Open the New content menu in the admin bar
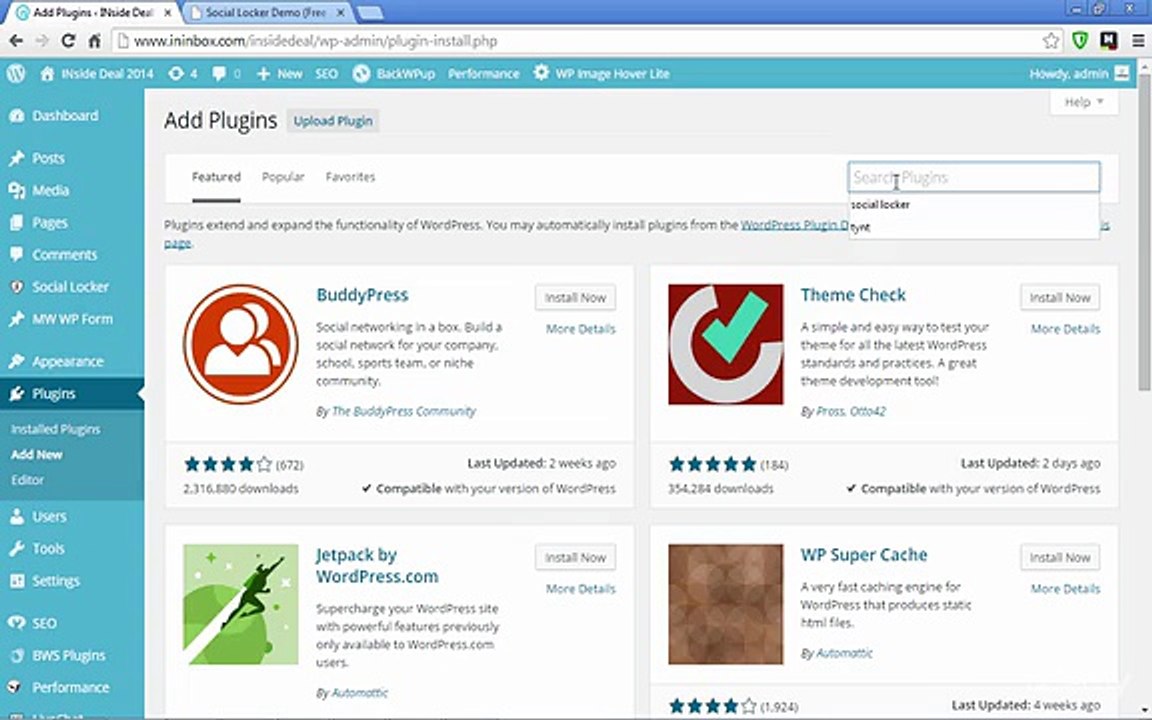This screenshot has height=720, width=1152. pos(279,73)
